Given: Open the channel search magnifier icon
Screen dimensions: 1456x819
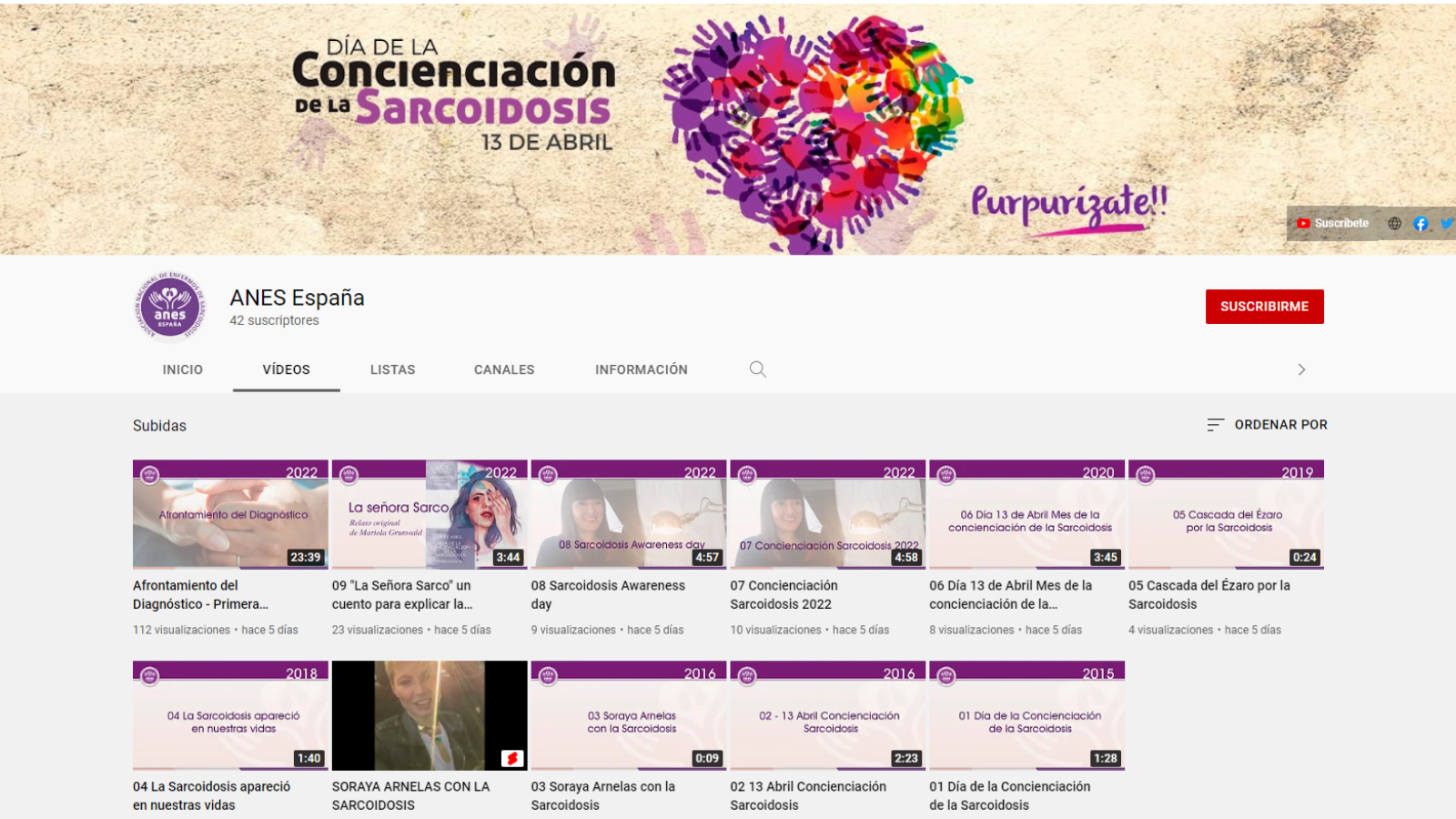Looking at the screenshot, I should coord(757,369).
